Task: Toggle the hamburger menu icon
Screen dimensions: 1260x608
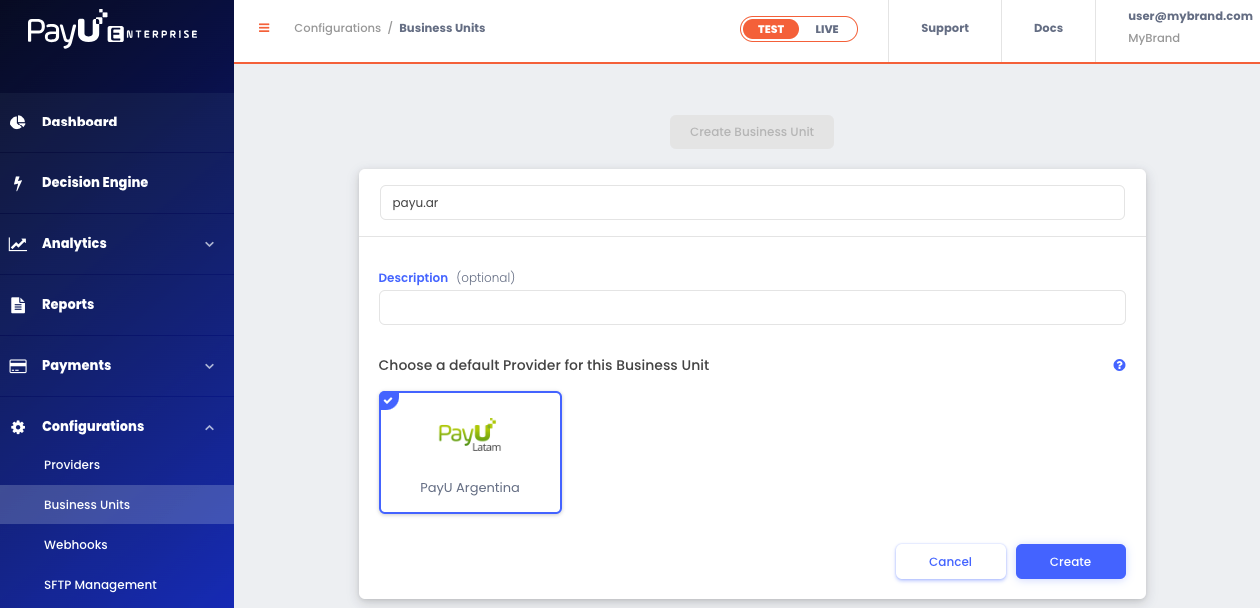Action: [x=264, y=28]
